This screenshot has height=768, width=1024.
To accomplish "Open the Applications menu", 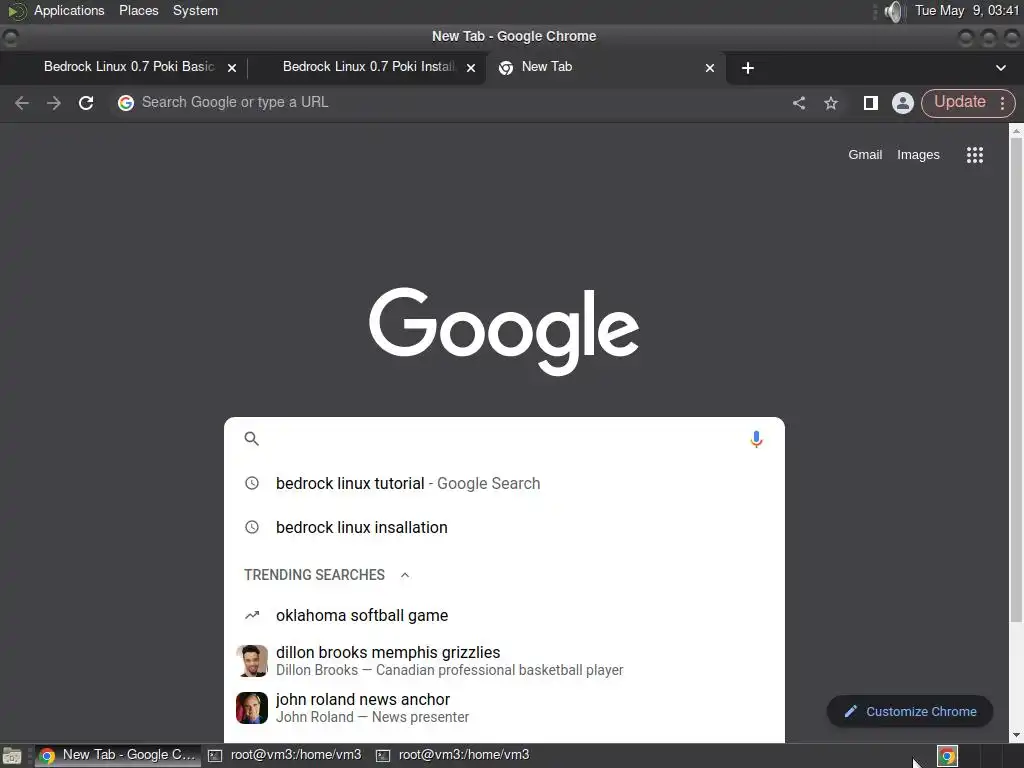I will 69,10.
